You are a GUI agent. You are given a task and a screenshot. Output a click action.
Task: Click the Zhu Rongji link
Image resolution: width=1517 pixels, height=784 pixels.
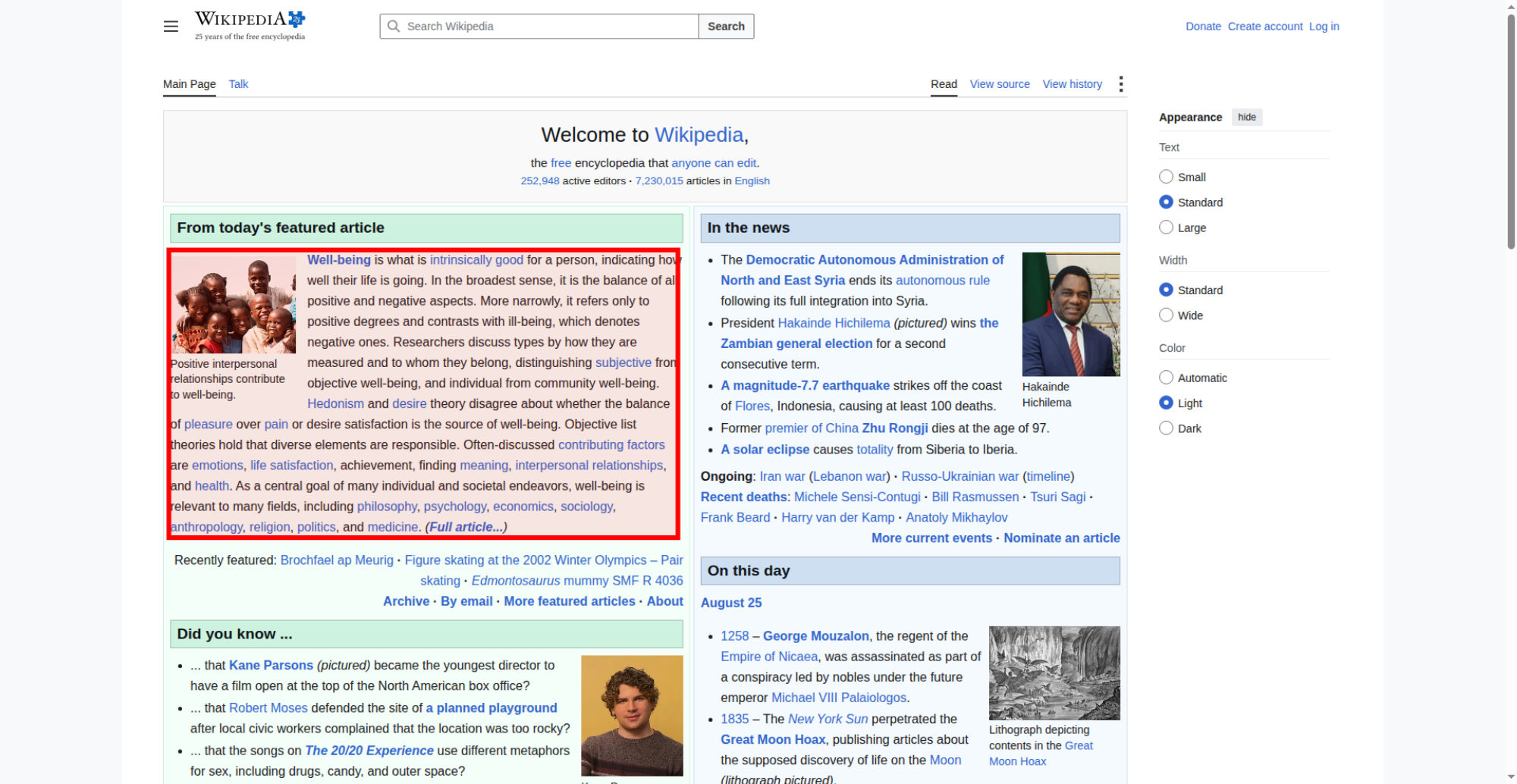tap(895, 428)
